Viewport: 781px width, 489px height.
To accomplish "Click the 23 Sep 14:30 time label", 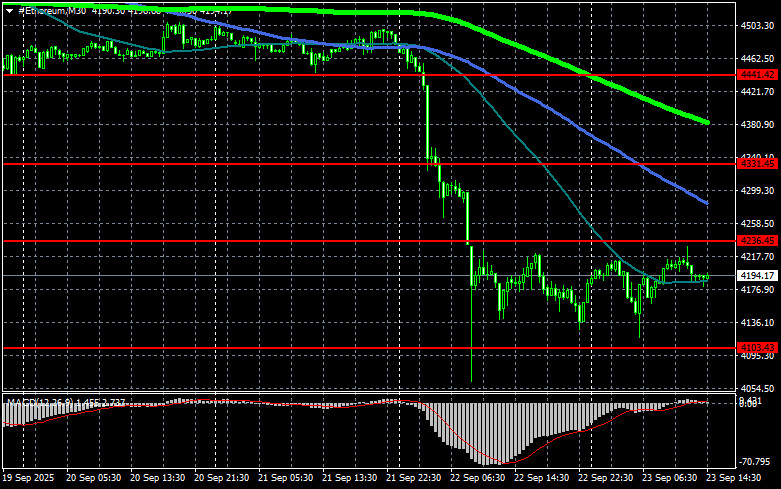I will tap(734, 478).
